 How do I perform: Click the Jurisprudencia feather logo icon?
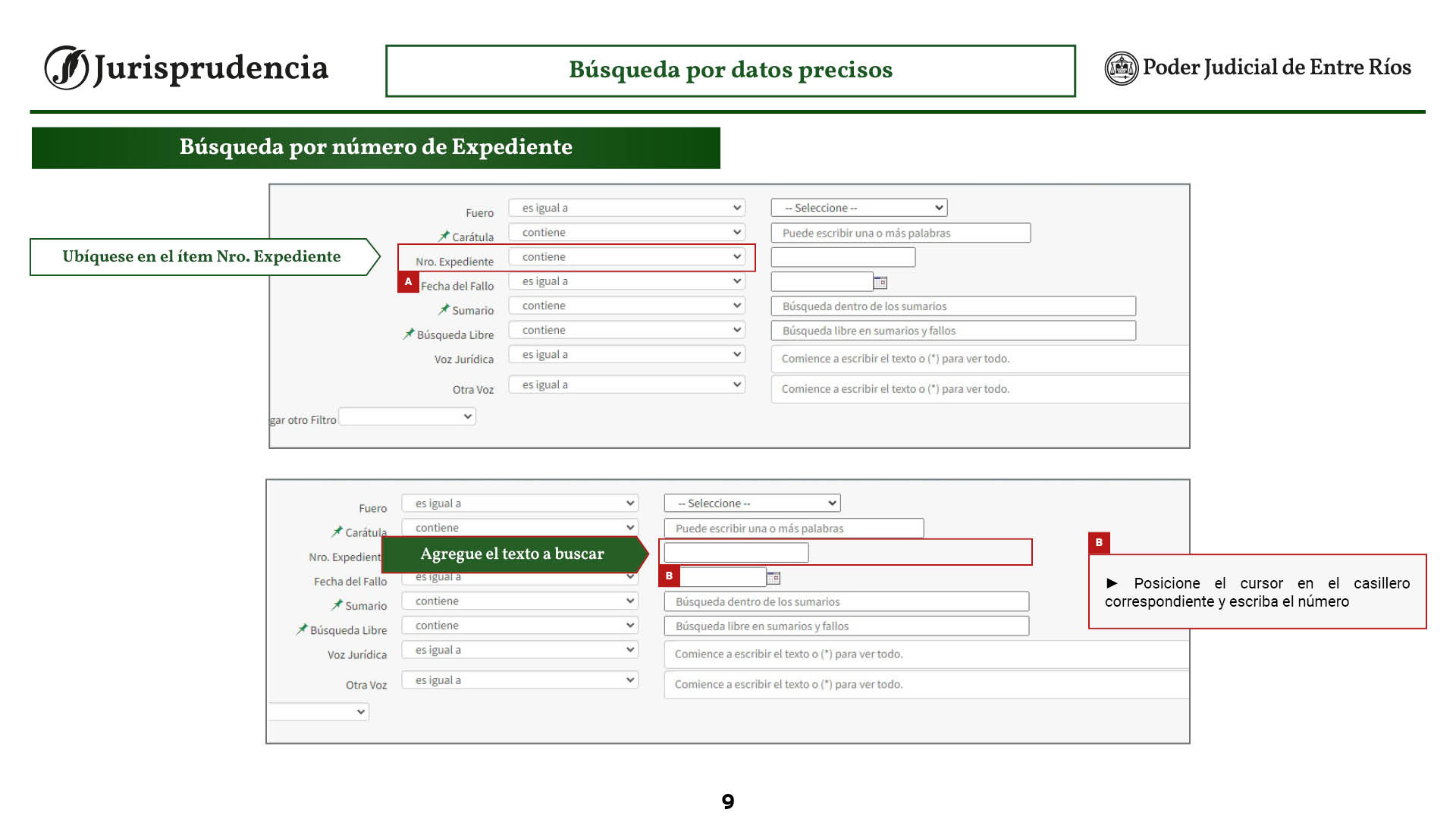[67, 67]
